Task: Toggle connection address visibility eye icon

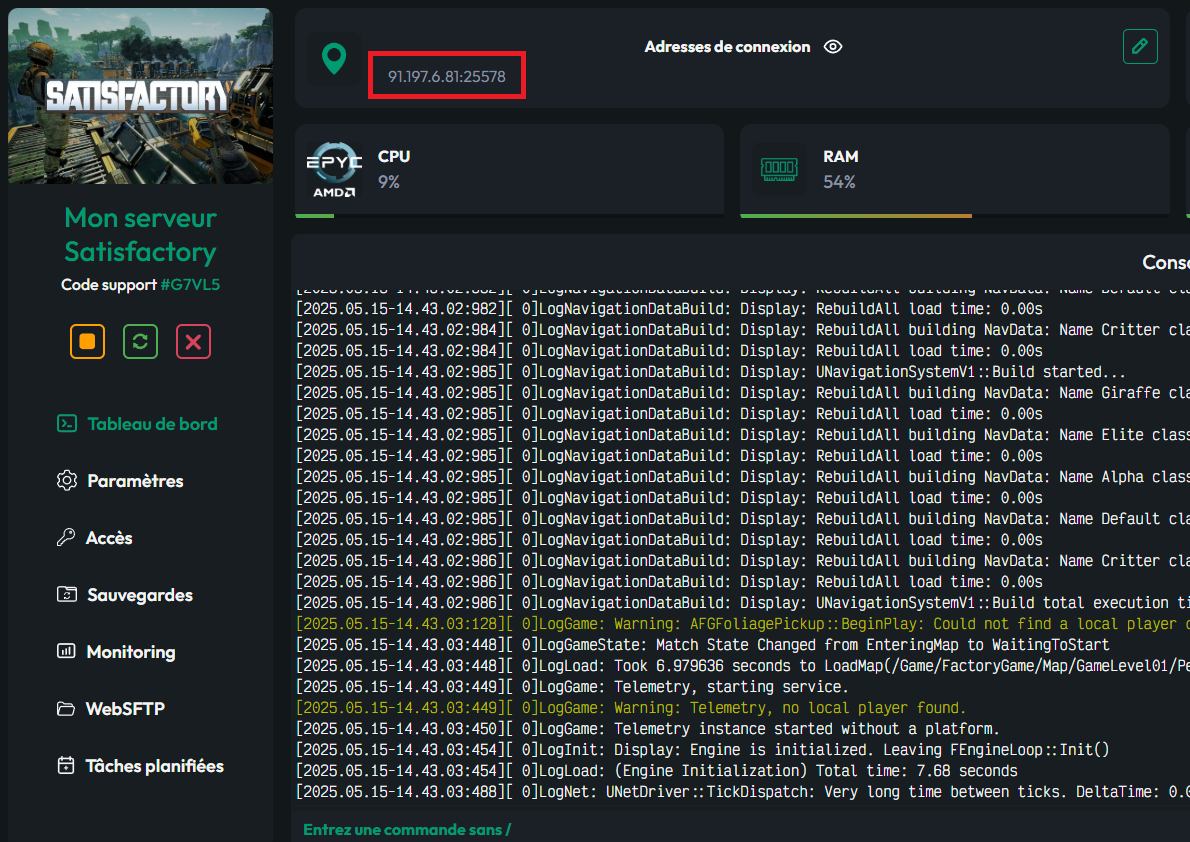Action: [x=833, y=47]
